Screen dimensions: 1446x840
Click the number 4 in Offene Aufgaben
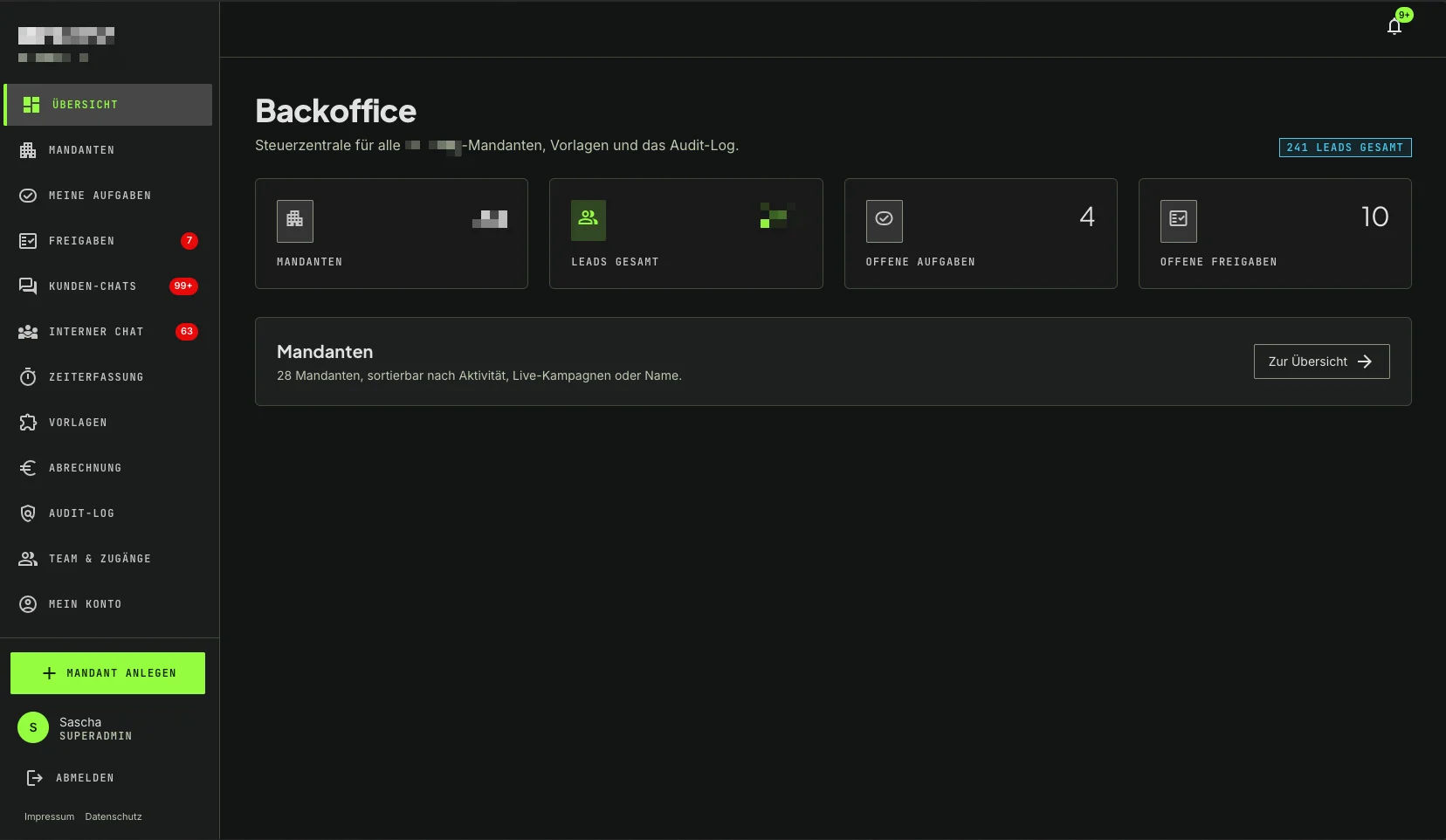(1087, 217)
